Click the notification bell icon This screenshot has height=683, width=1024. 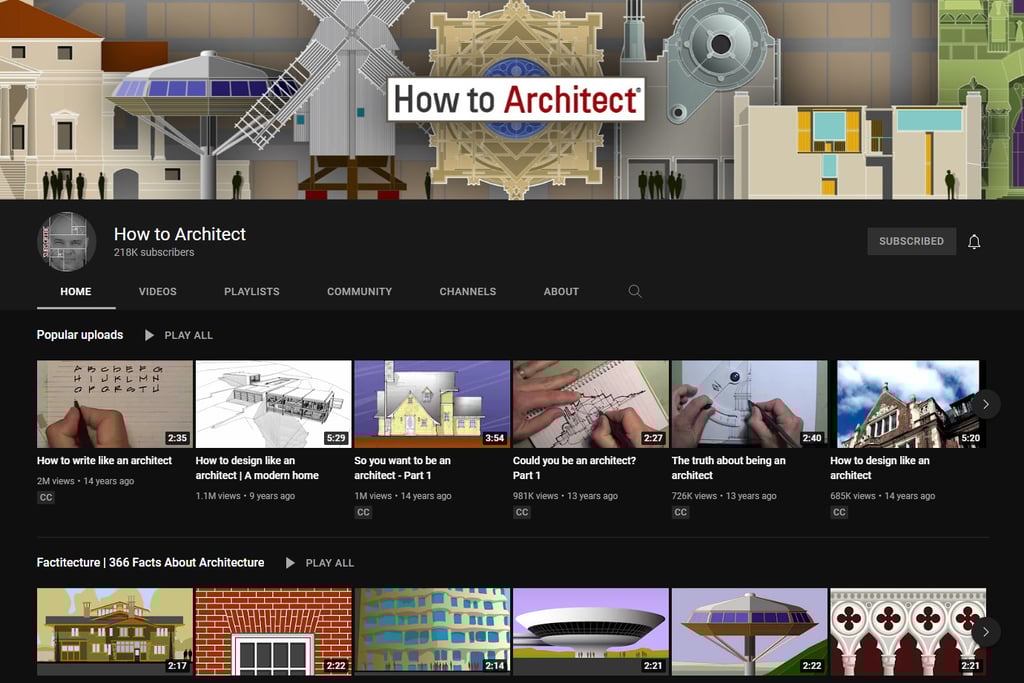(x=974, y=242)
